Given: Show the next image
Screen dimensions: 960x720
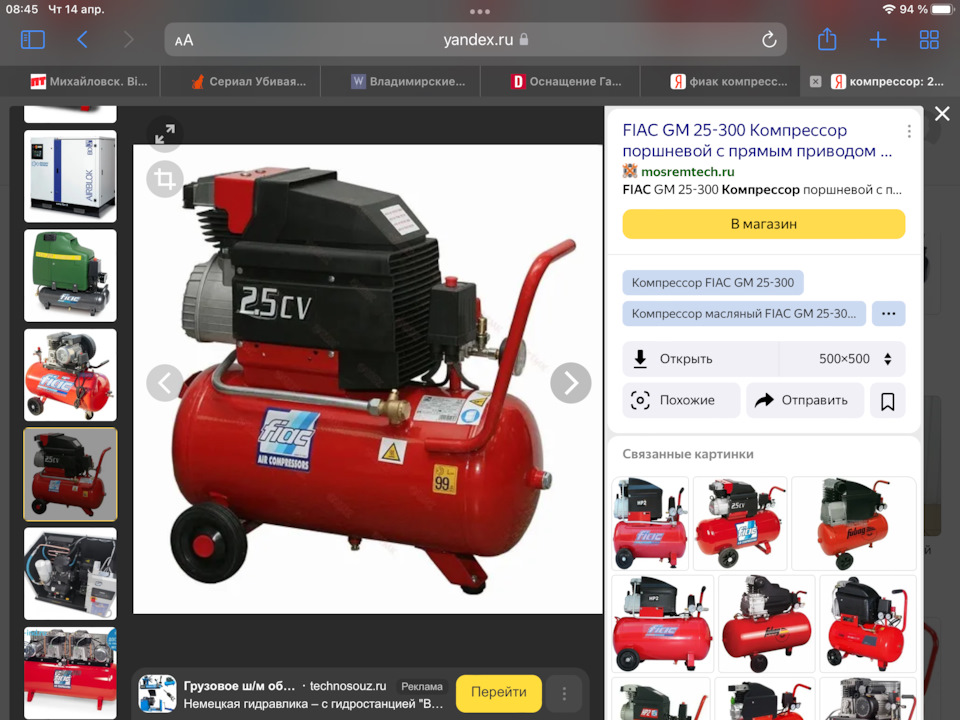Looking at the screenshot, I should click(x=571, y=383).
